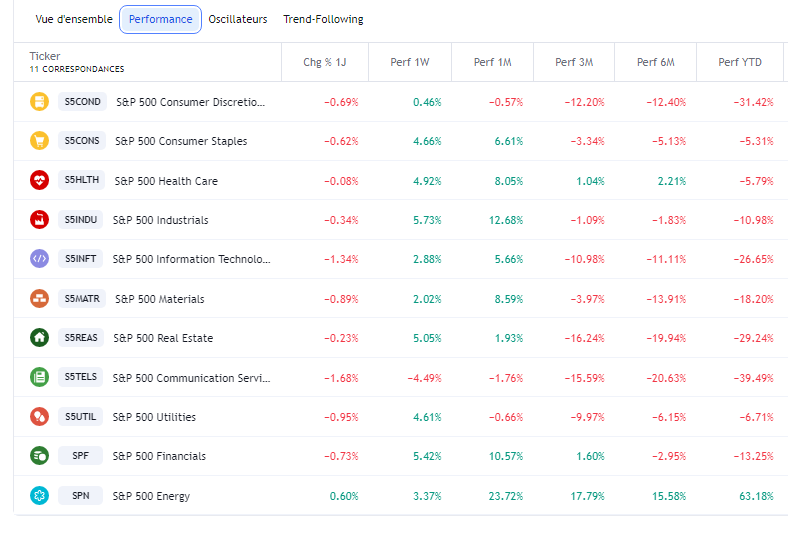Sort by the Perf 1W column header
Viewport: 788px width, 542px height.
click(410, 62)
